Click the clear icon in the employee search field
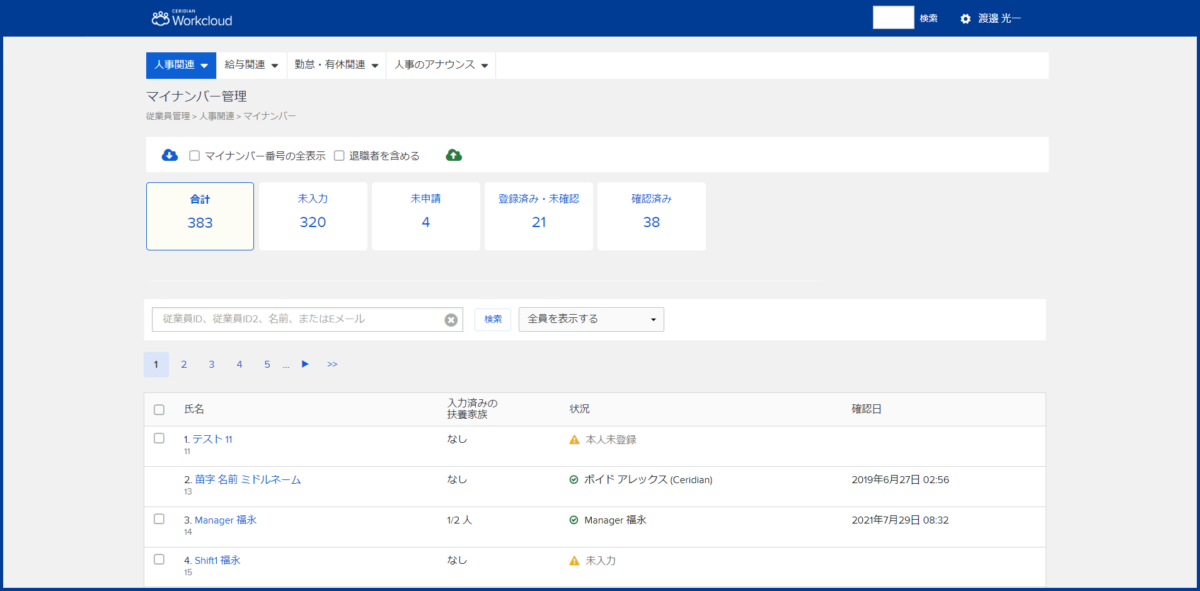 click(452, 319)
